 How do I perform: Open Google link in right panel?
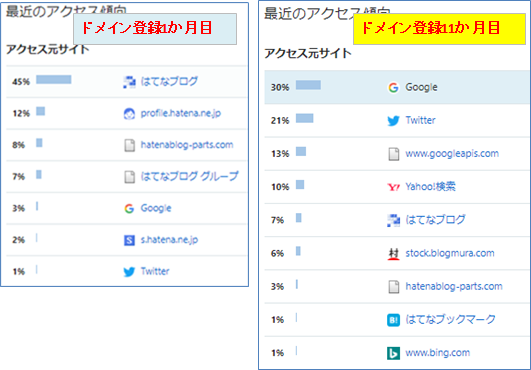point(421,87)
